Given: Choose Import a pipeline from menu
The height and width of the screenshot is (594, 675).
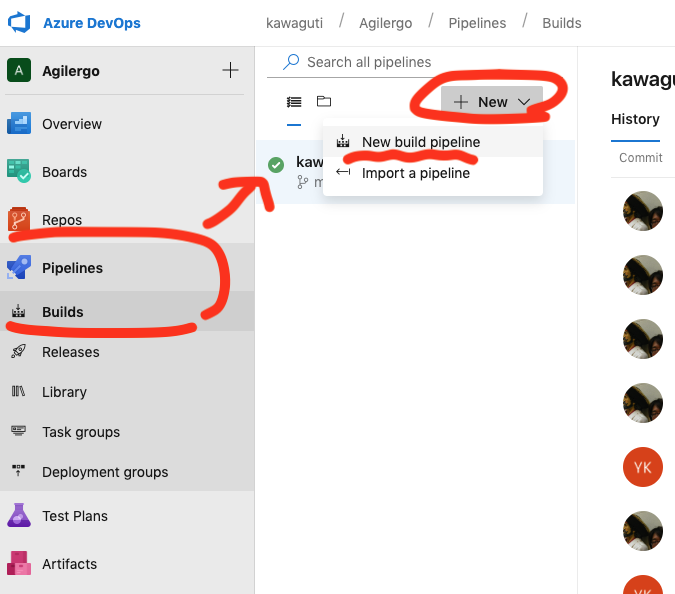Looking at the screenshot, I should pos(433,173).
